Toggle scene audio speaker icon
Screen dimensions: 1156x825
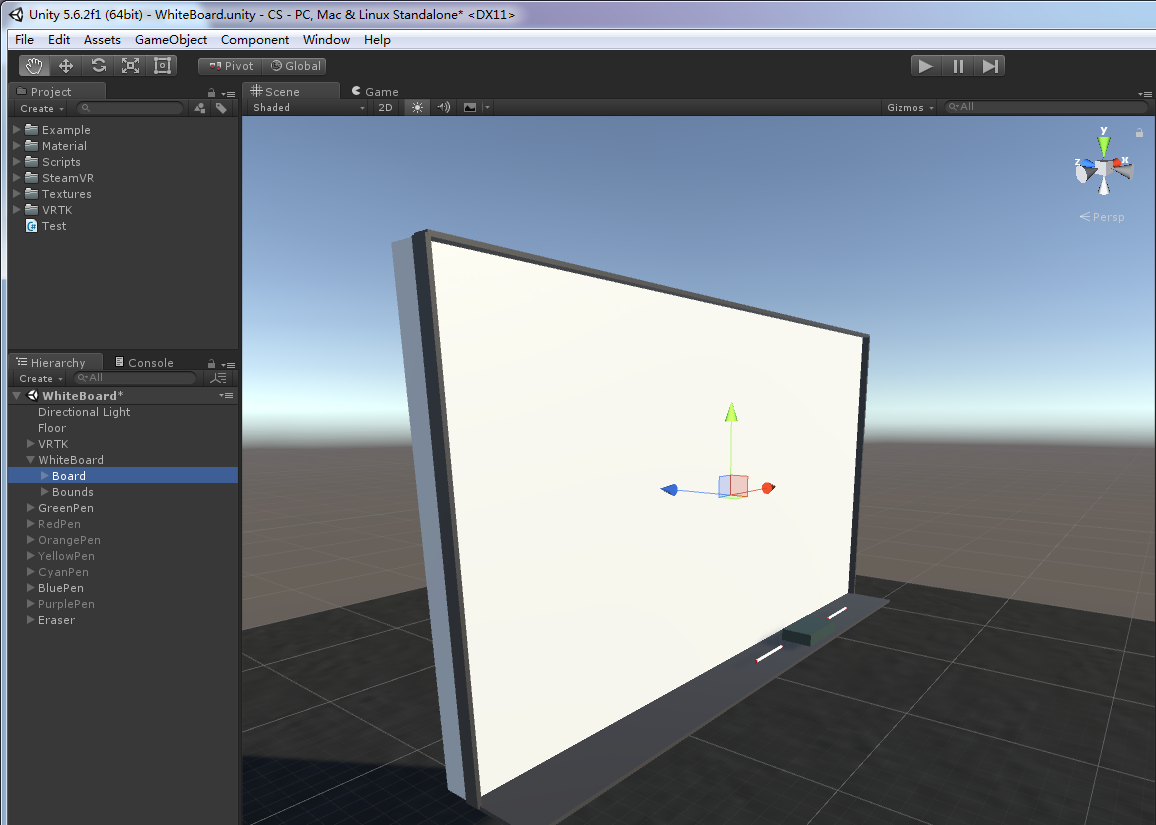(x=443, y=108)
